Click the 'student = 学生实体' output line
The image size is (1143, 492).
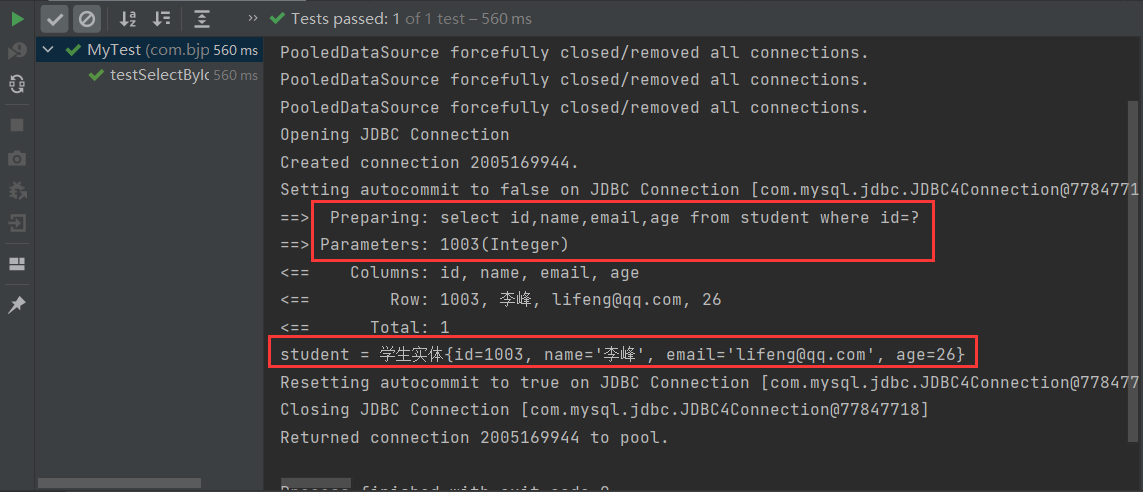[x=622, y=354]
